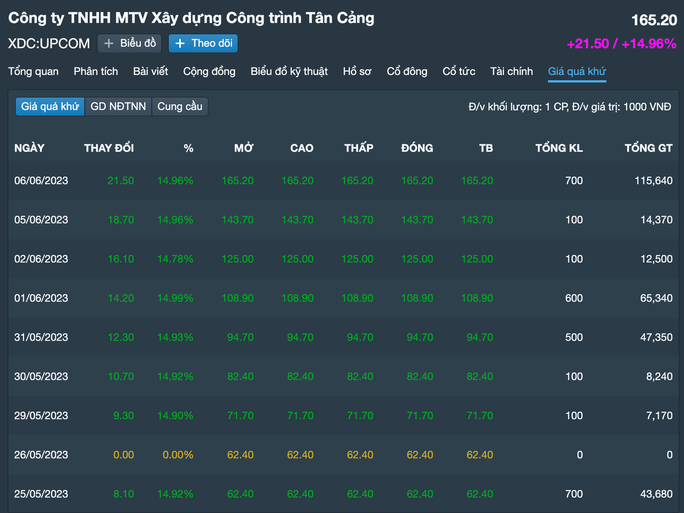Image resolution: width=684 pixels, height=513 pixels.
Task: Click total value 115,640
Action: (x=653, y=181)
